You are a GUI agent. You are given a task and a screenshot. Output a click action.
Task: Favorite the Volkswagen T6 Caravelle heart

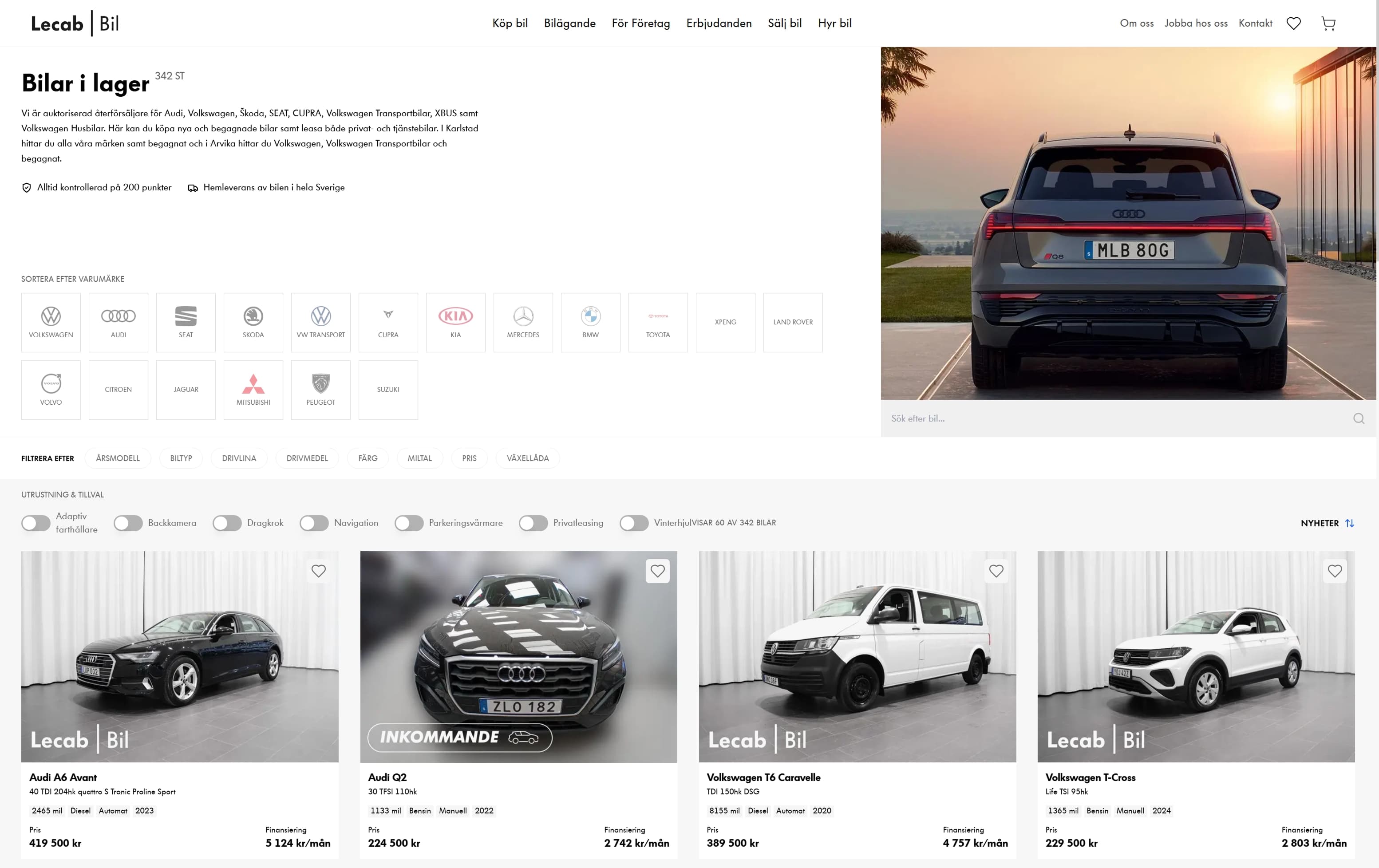[996, 571]
